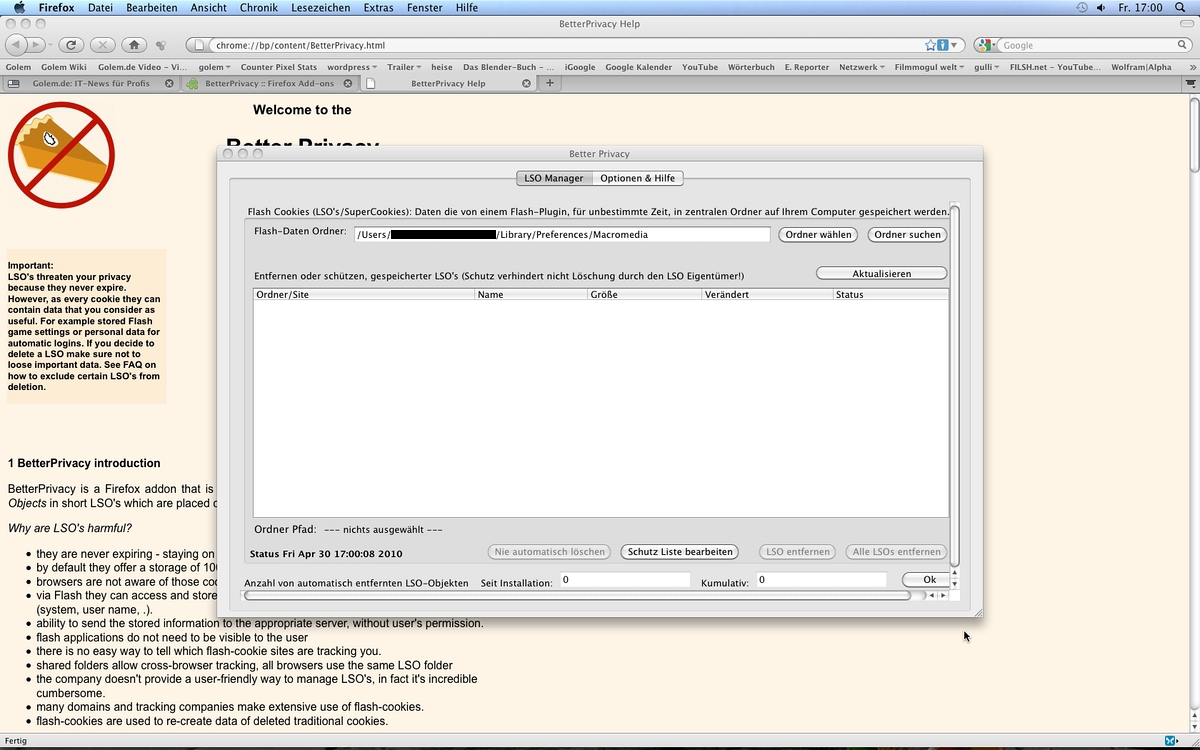Close the BetterPrivacy Help tab
This screenshot has height=750, width=1200.
(527, 83)
